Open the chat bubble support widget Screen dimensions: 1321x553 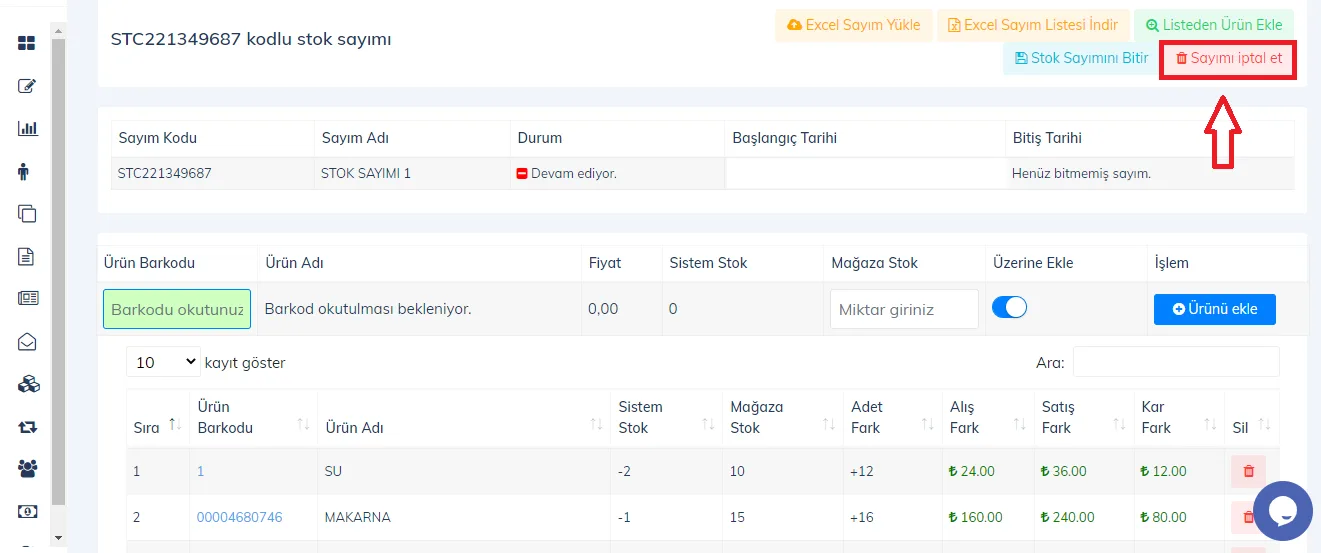click(1282, 510)
